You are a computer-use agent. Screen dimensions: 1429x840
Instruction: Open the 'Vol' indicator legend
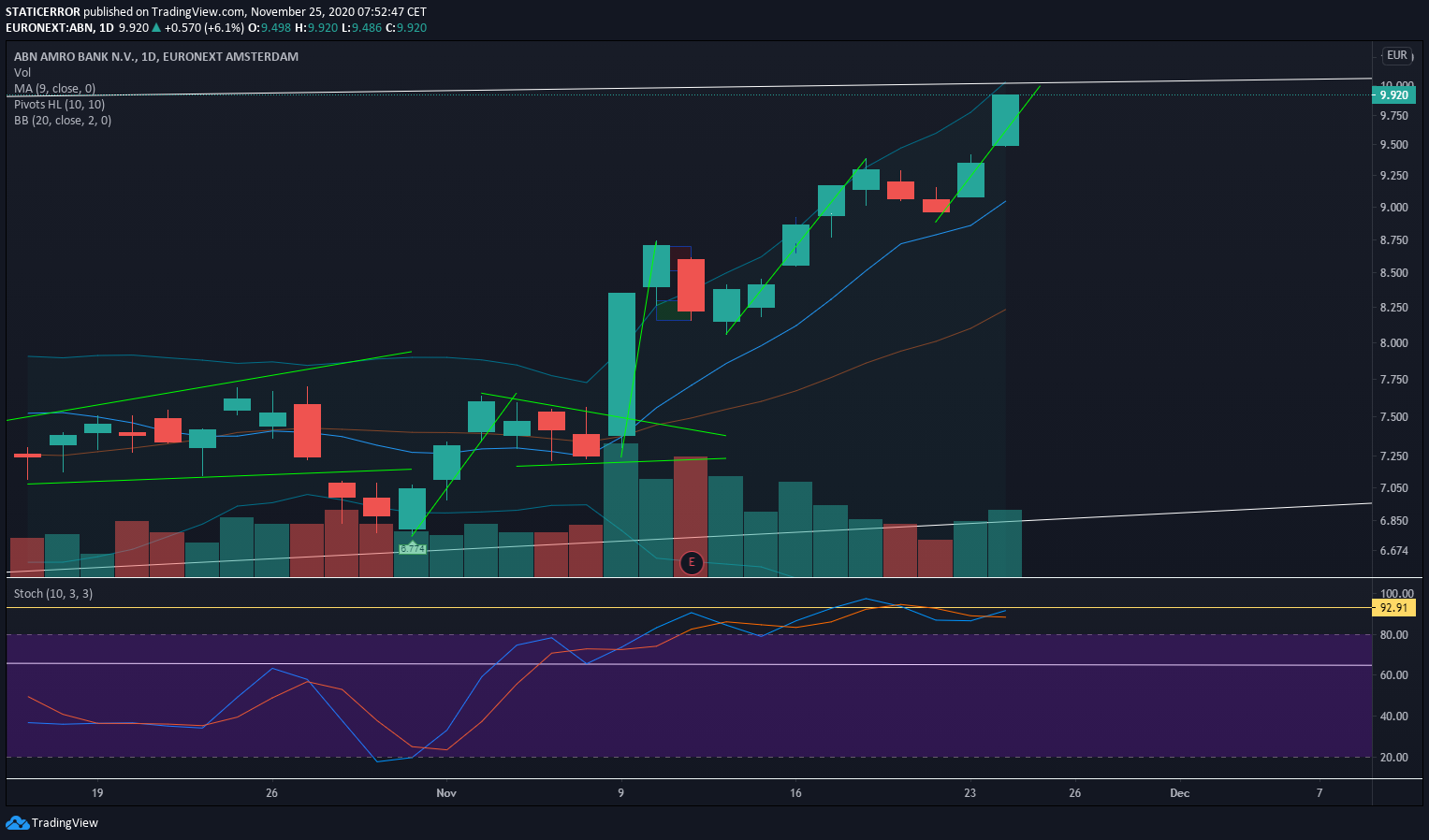[22, 72]
